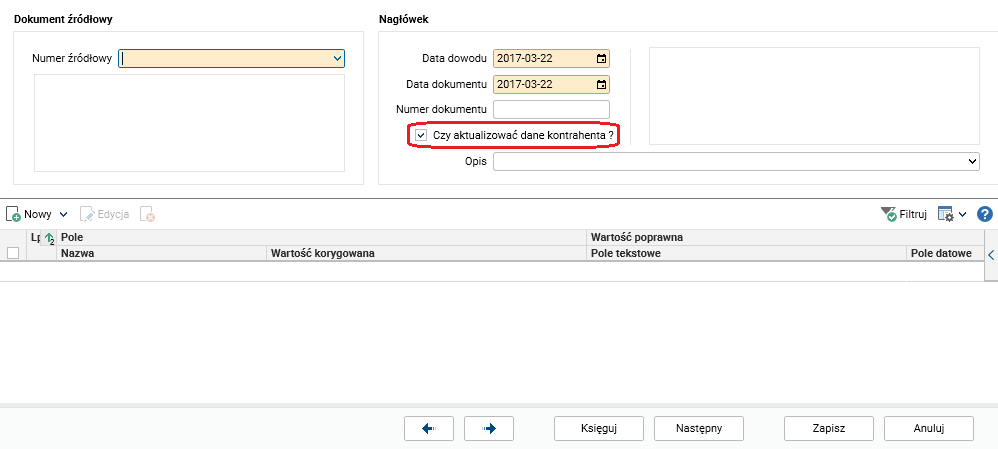Expand the Numer źródłowy dropdown
Viewport: 998px width, 449px height.
tap(337, 59)
